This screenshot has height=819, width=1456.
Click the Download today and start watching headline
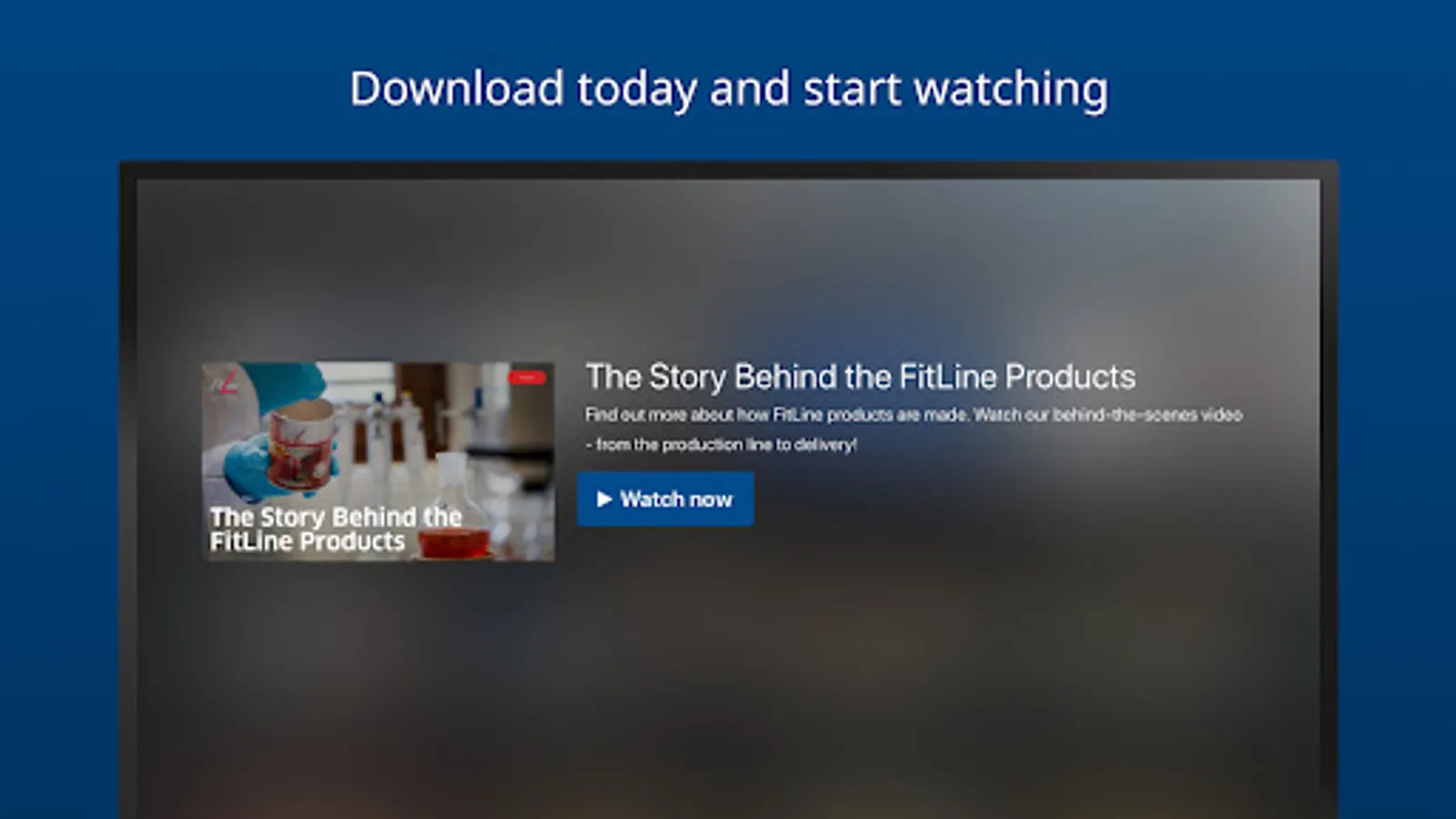pos(729,89)
